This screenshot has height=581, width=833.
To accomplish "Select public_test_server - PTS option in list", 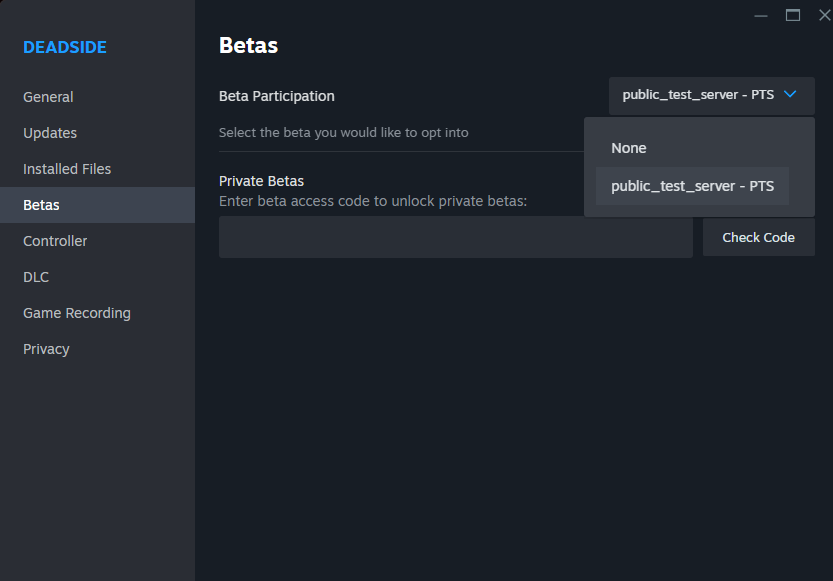I will click(692, 186).
